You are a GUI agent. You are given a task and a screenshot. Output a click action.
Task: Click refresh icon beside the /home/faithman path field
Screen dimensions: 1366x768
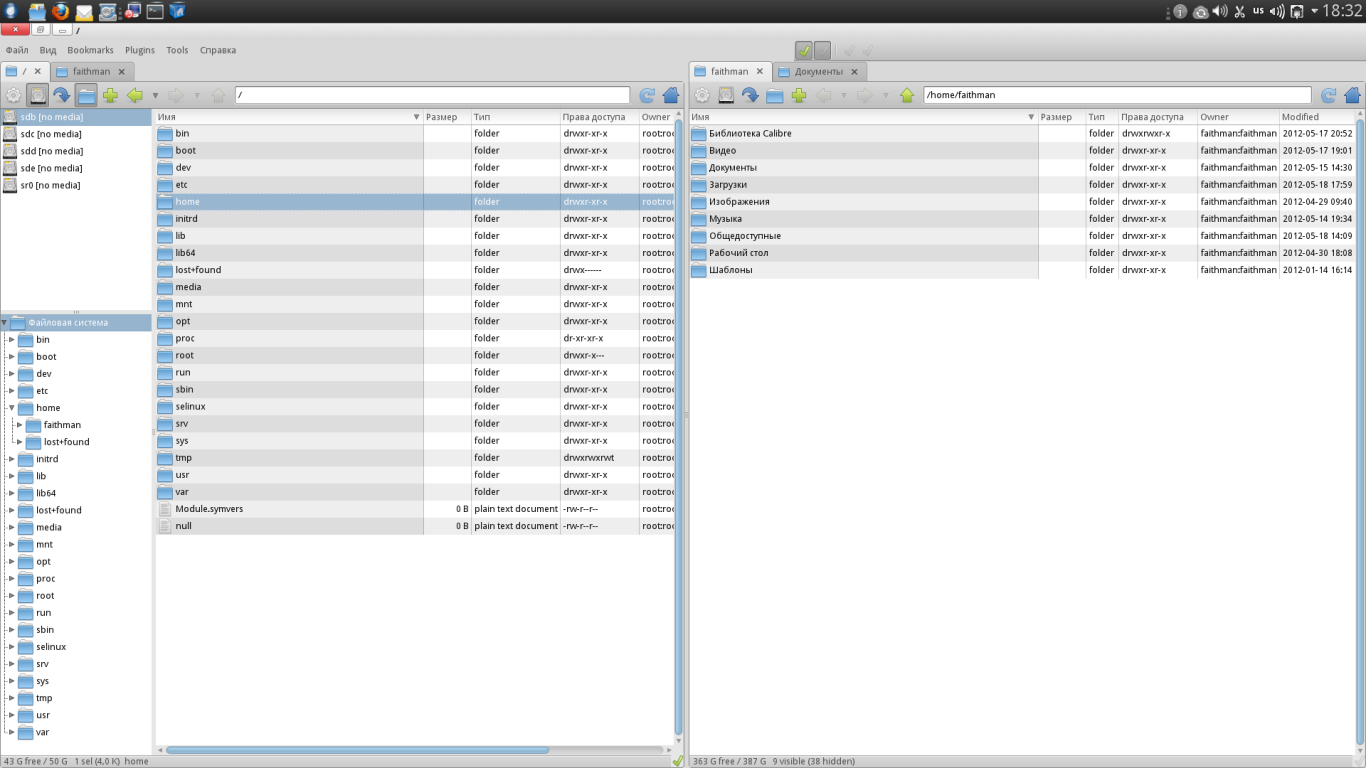1329,95
